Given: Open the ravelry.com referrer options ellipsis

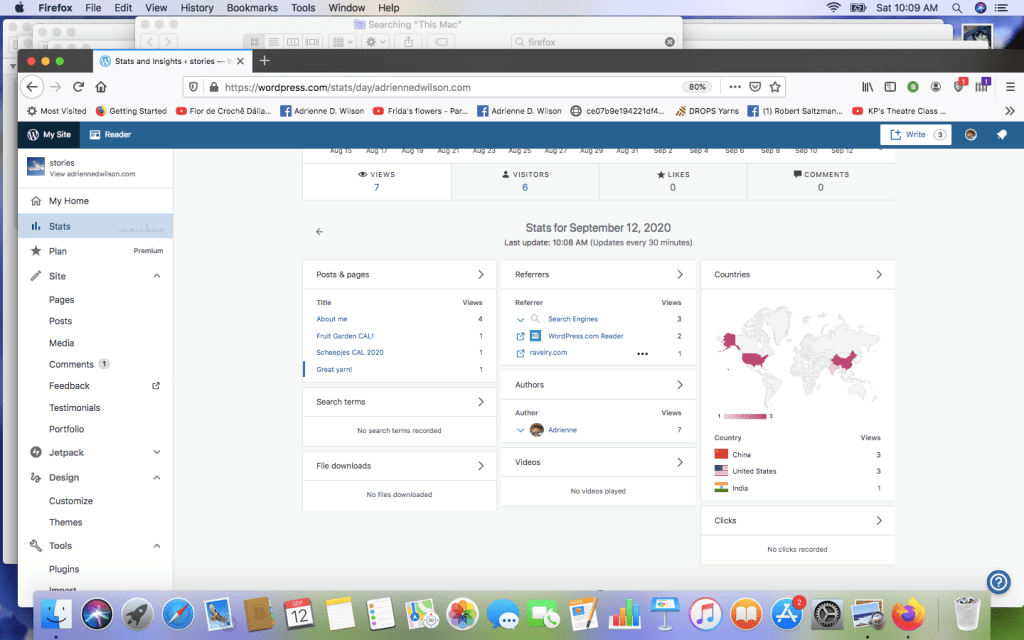Looking at the screenshot, I should coord(642,353).
